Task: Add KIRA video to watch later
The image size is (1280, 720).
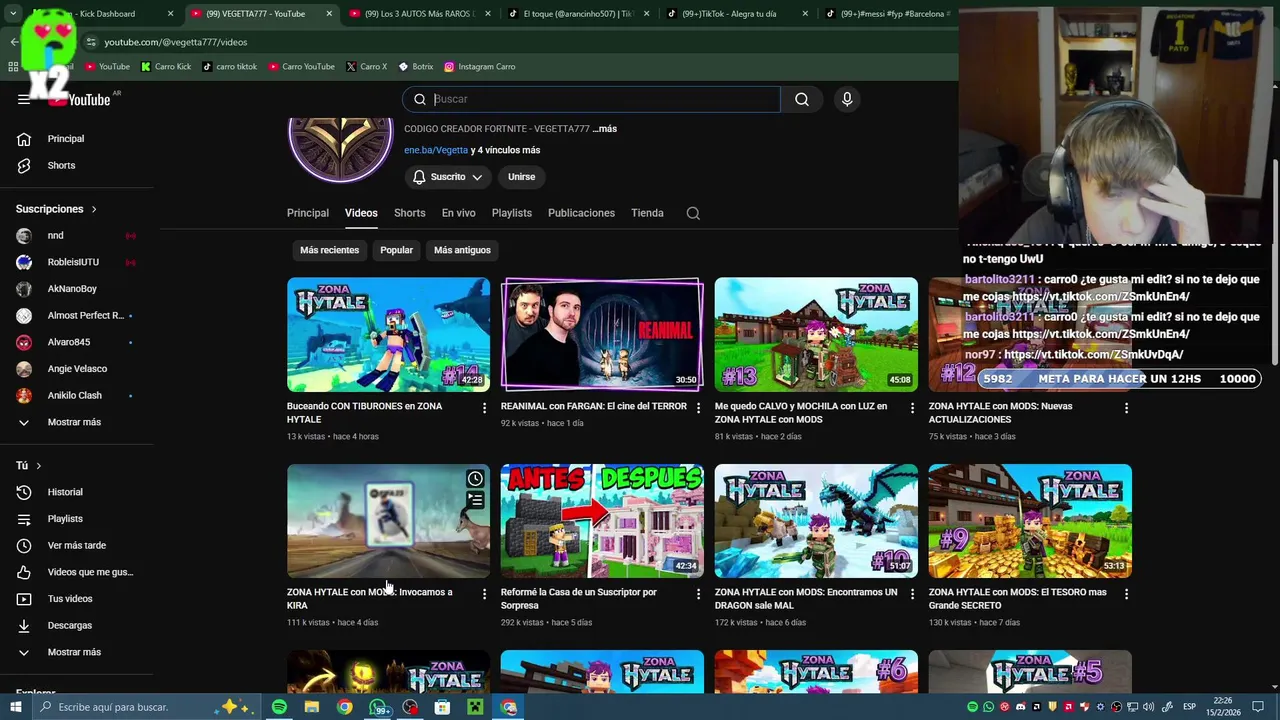Action: coord(475,479)
